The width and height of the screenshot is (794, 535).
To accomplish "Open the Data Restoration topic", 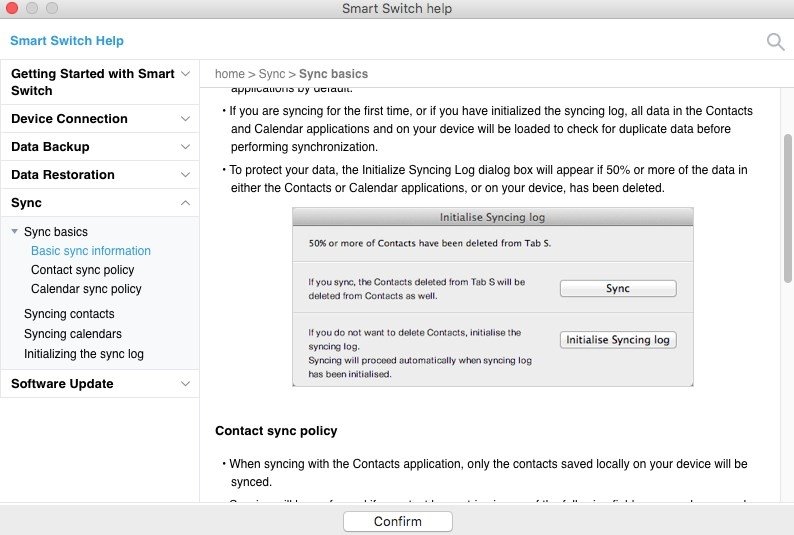I will 63,175.
